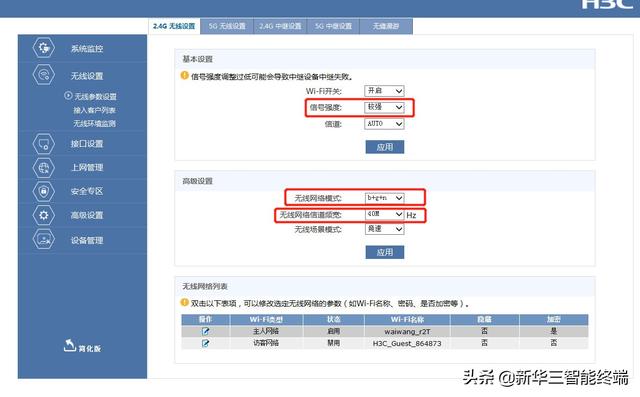
Task: Open 无线环境监测 submenu item
Action: [94, 124]
